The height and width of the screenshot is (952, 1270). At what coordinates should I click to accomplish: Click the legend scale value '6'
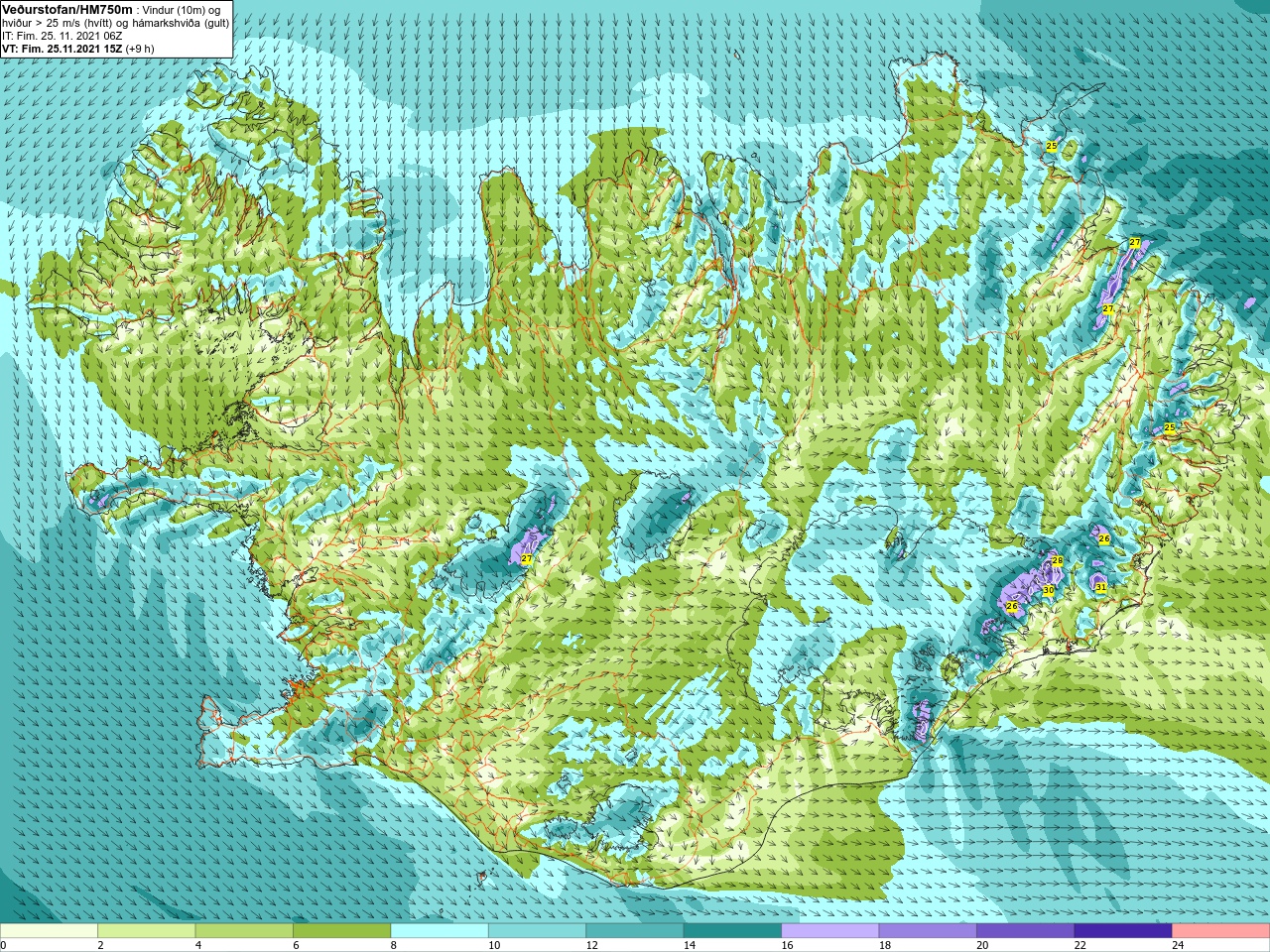click(x=296, y=945)
